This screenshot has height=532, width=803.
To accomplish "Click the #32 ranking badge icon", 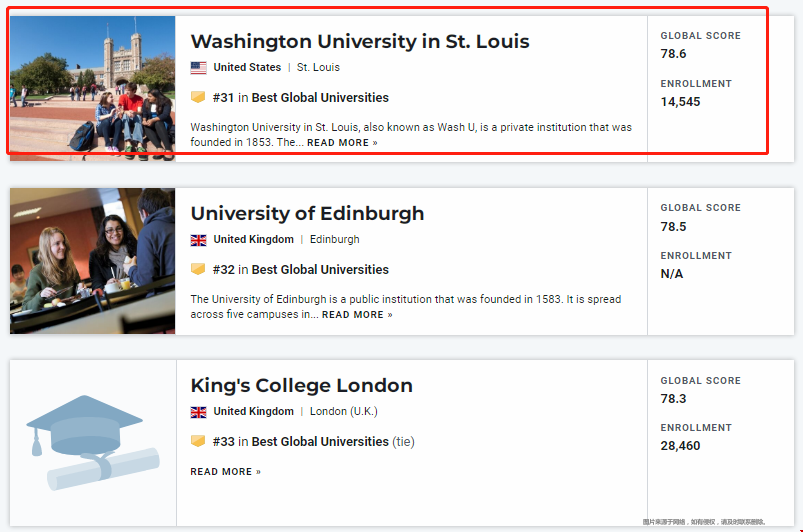I will (198, 270).
